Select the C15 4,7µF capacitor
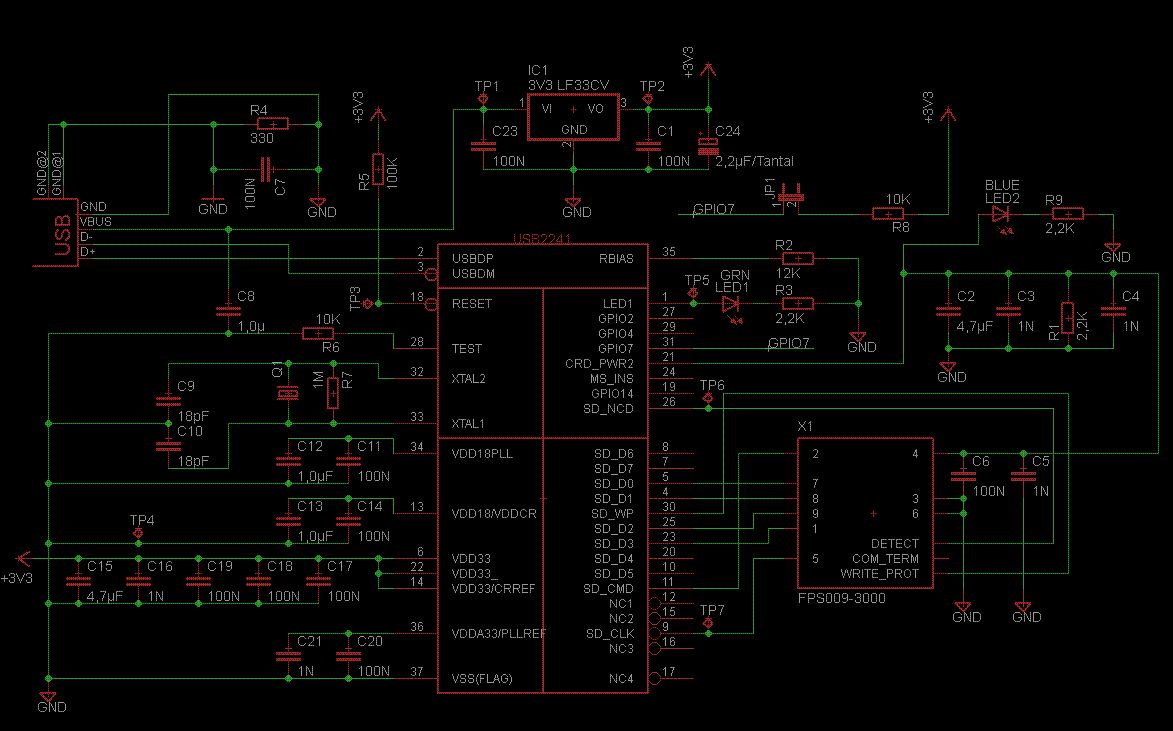This screenshot has height=731, width=1173. [78, 581]
